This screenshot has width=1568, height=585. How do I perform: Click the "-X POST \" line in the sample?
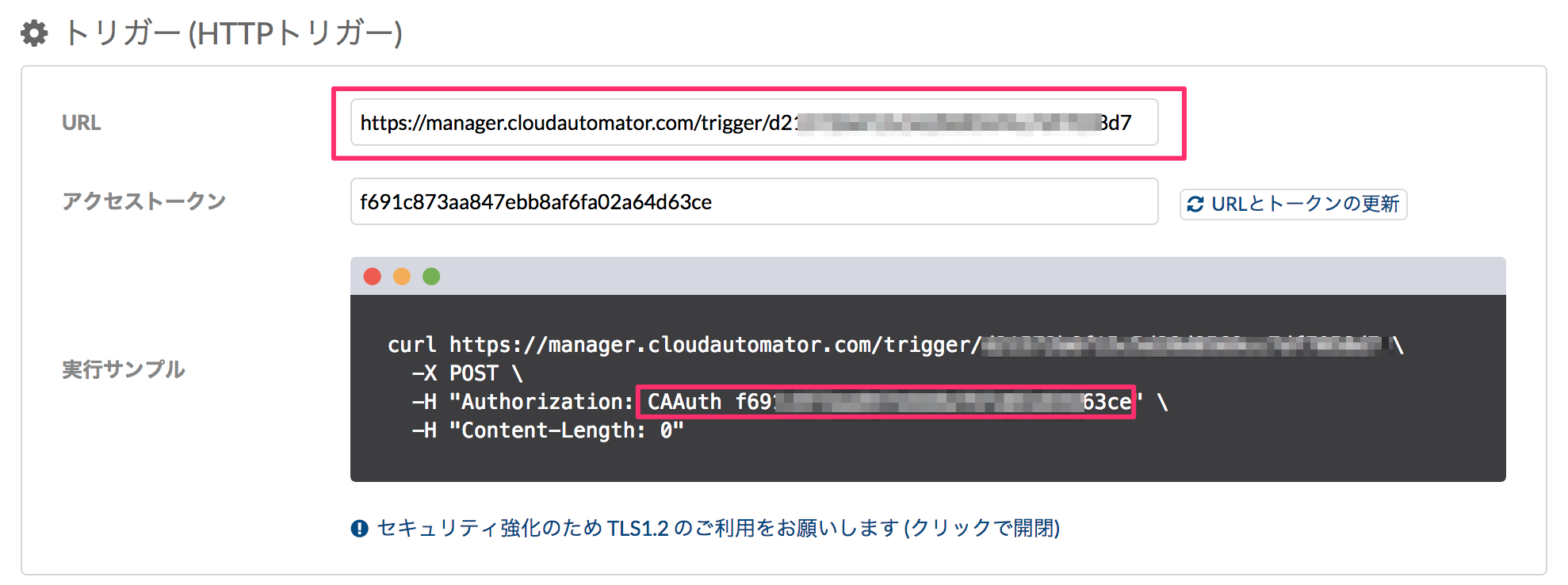[467, 373]
